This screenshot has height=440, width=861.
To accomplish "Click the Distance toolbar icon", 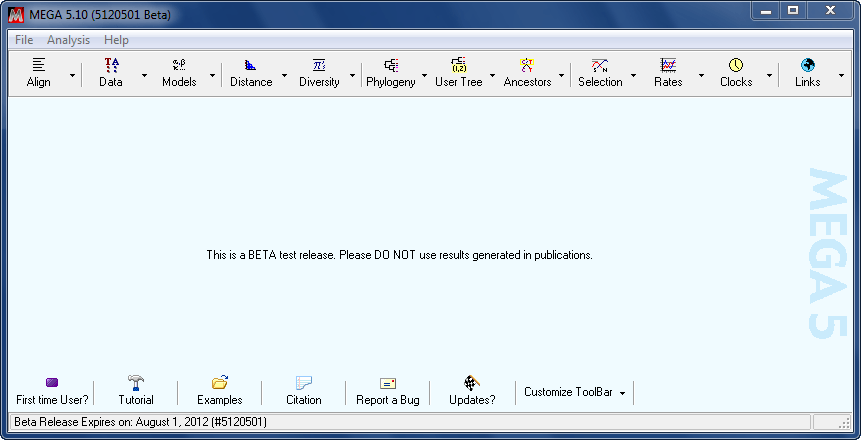I will [251, 65].
